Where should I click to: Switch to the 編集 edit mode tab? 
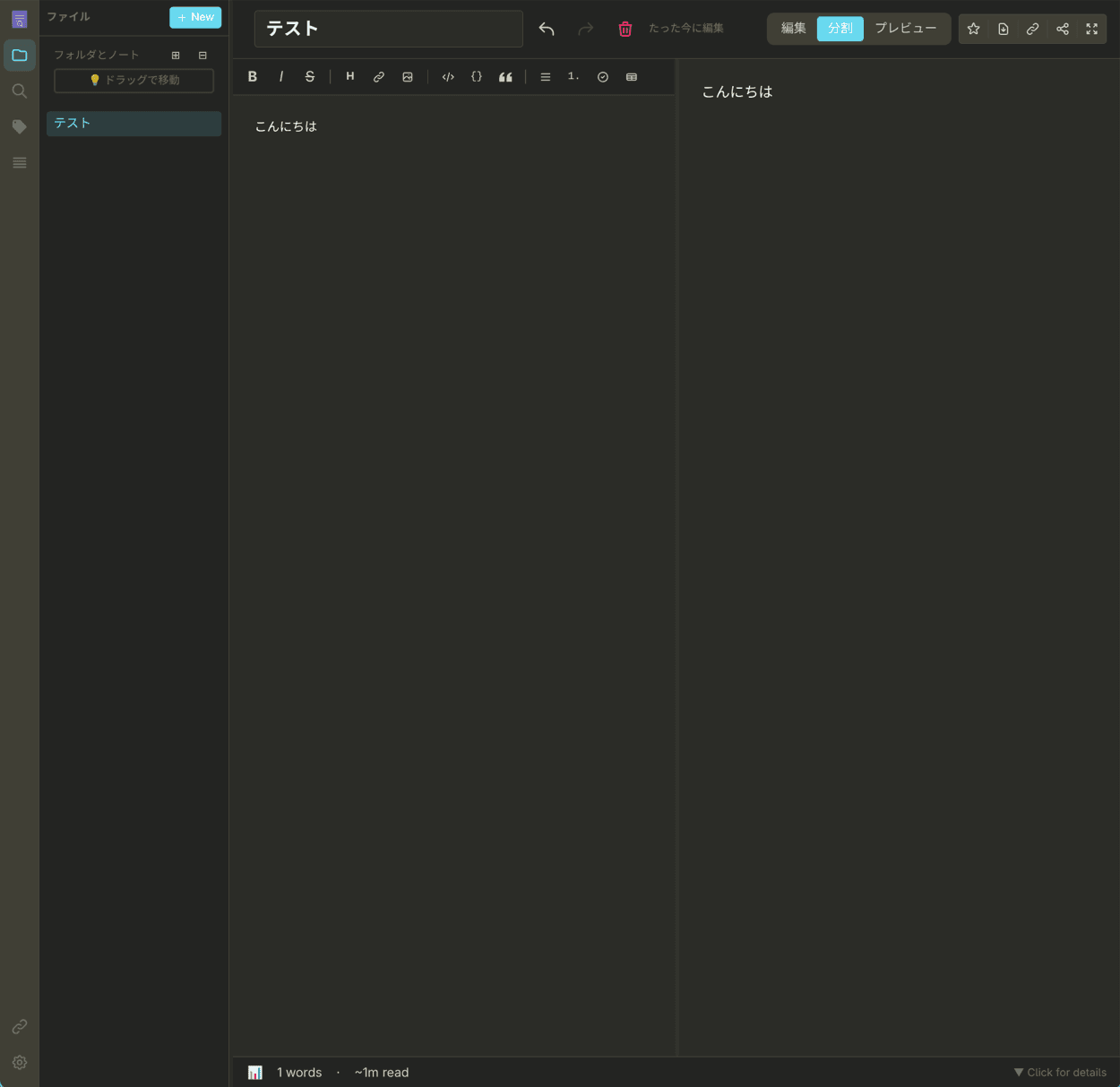point(793,29)
